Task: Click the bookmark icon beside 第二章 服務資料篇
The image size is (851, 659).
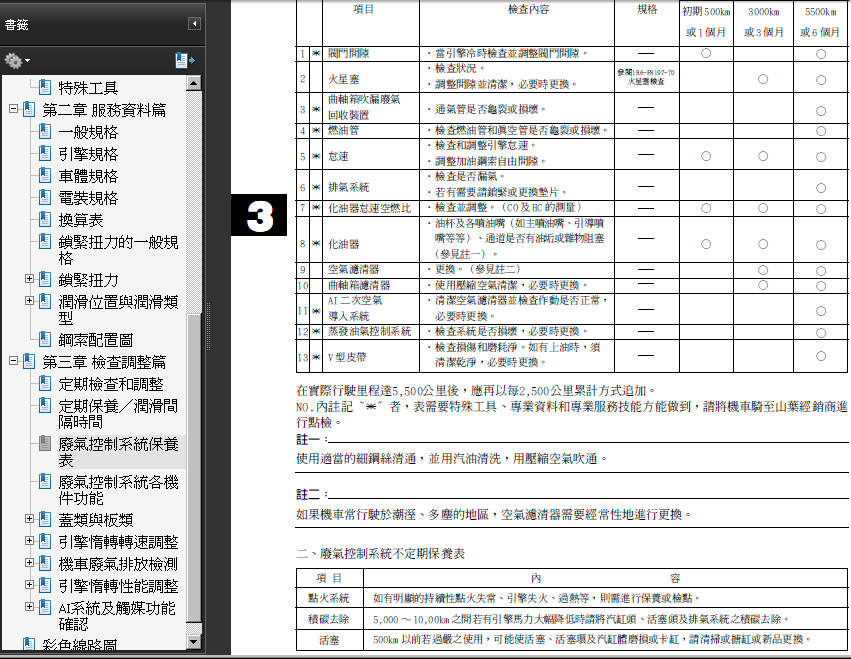Action: tap(29, 109)
